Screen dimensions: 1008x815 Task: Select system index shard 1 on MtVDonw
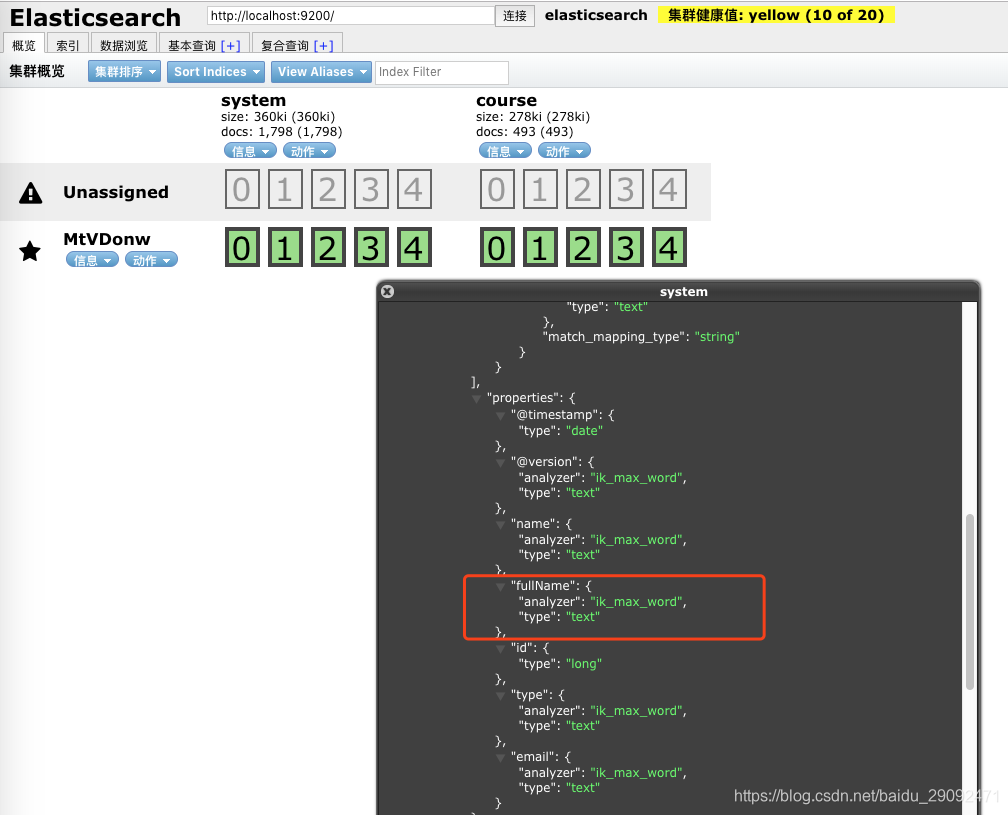pyautogui.click(x=285, y=247)
